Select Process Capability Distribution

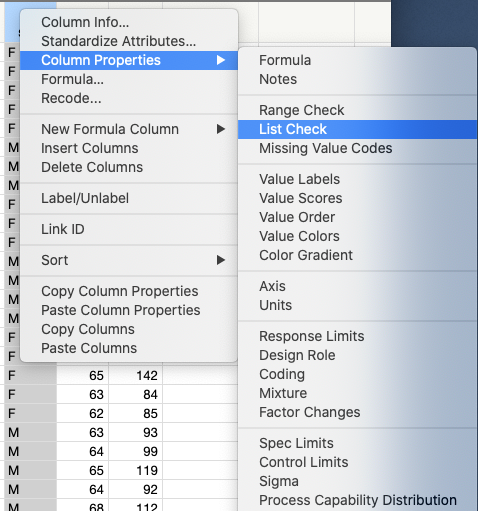pos(357,500)
